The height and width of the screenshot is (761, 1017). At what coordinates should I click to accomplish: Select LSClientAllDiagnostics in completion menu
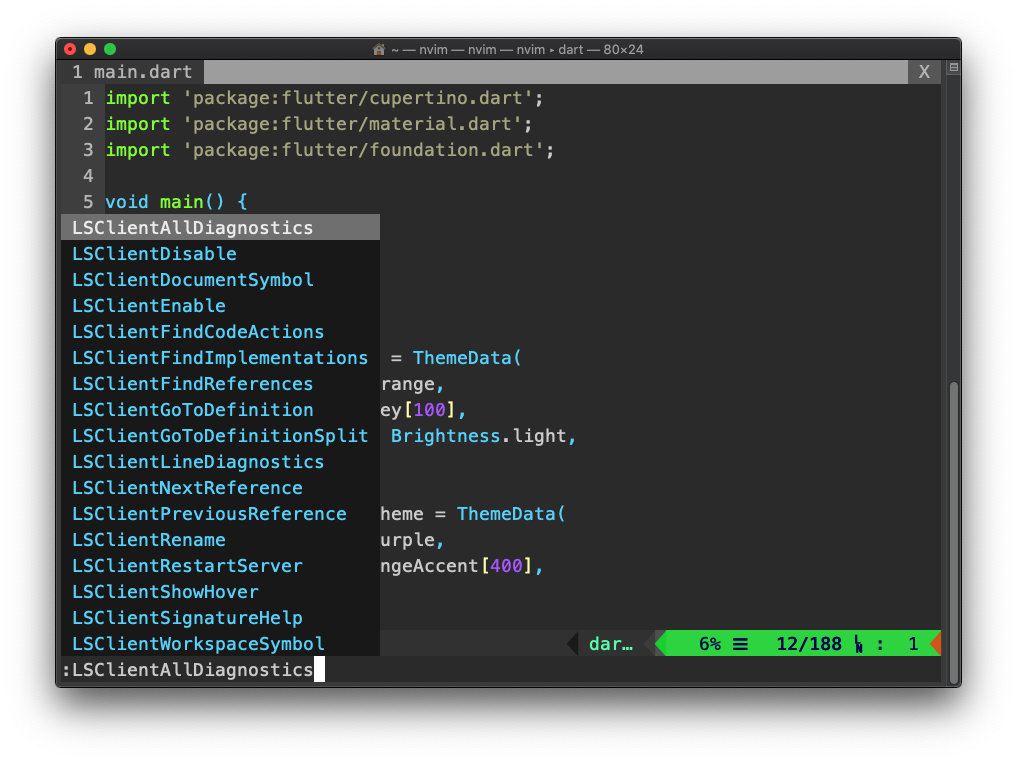click(x=221, y=228)
